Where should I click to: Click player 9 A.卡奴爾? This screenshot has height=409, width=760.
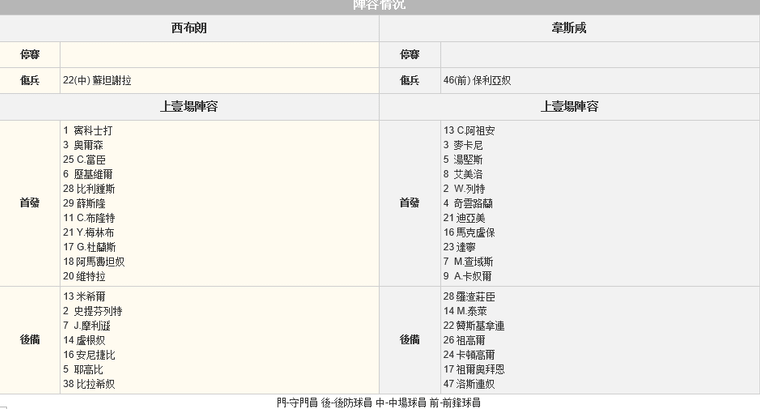tap(467, 276)
